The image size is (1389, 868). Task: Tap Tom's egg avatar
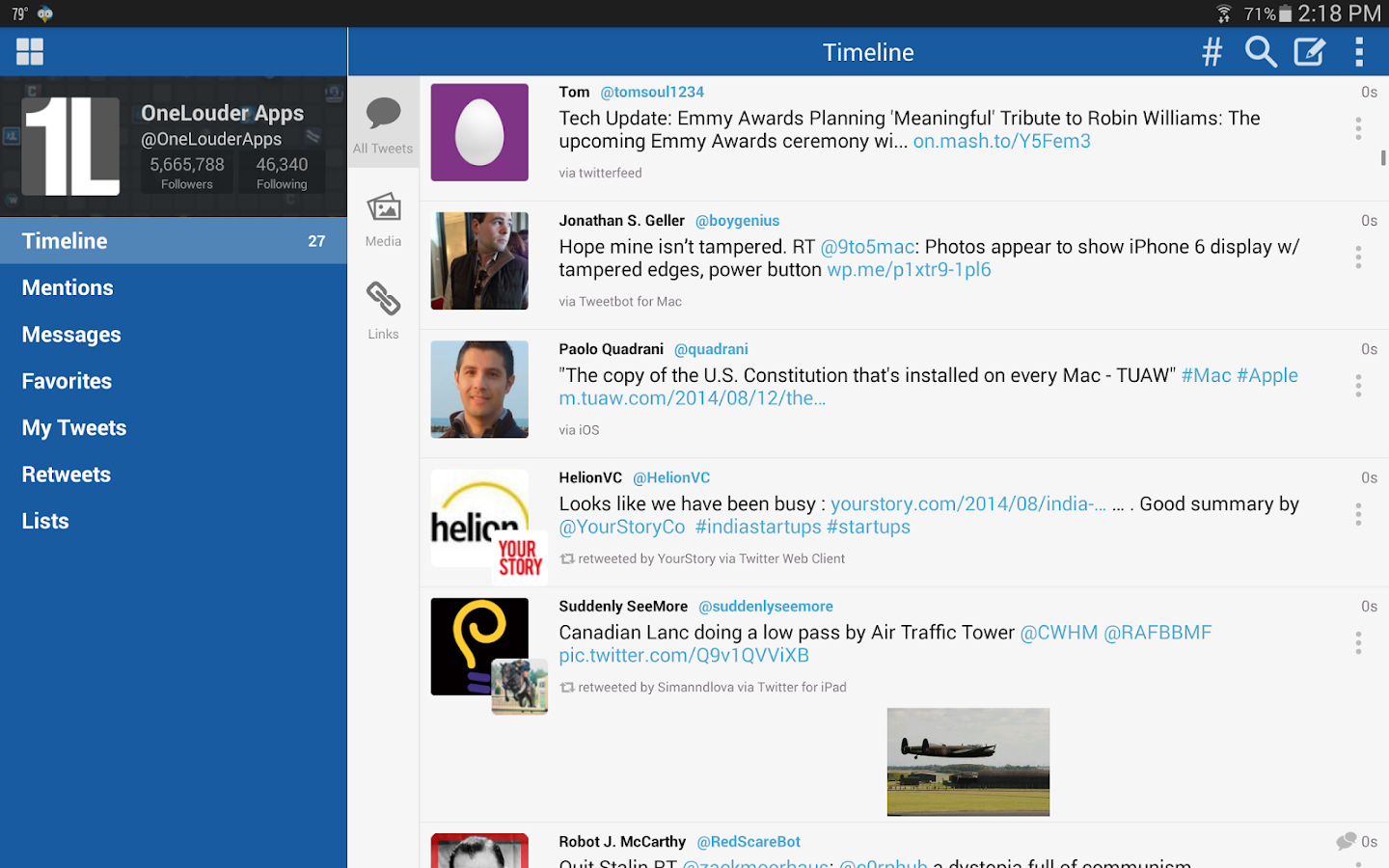point(479,132)
